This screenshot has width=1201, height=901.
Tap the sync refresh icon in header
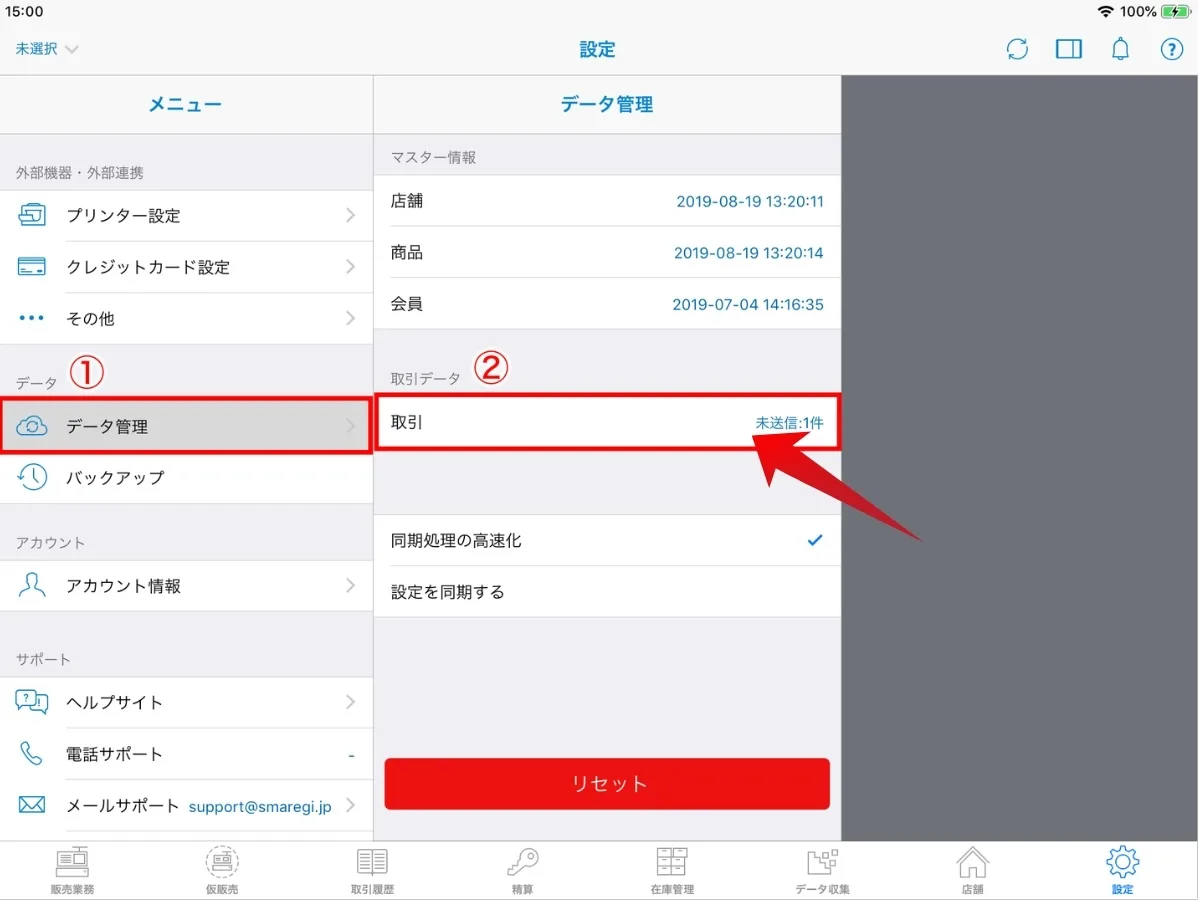coord(1017,49)
